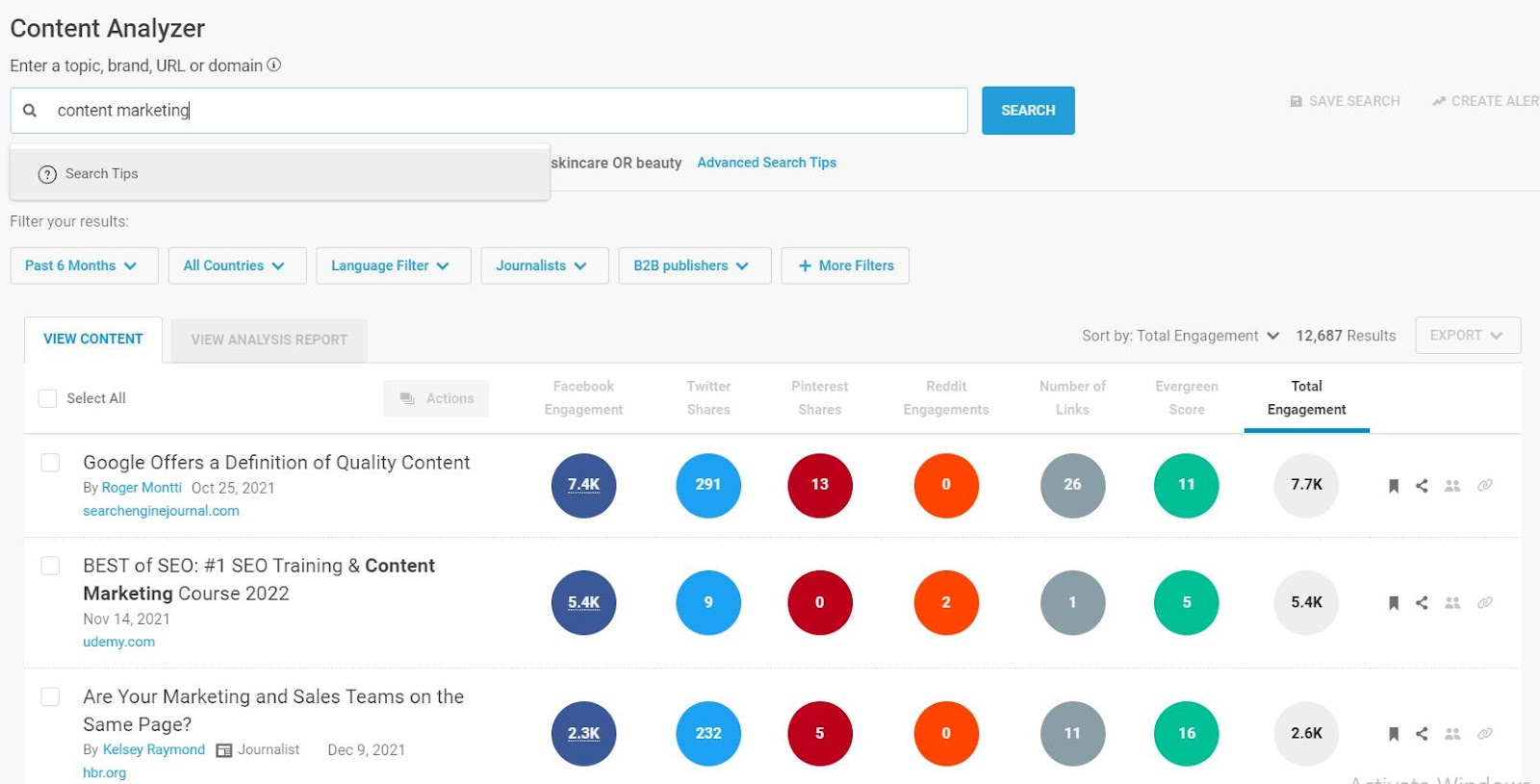This screenshot has width=1540, height=784.
Task: Open Sort by Total Engagement dropdown
Action: (1180, 336)
